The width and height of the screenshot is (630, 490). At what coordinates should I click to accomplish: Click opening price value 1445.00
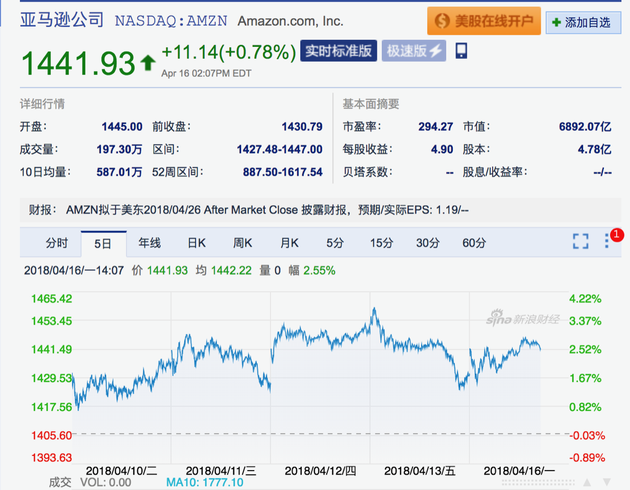coord(122,127)
